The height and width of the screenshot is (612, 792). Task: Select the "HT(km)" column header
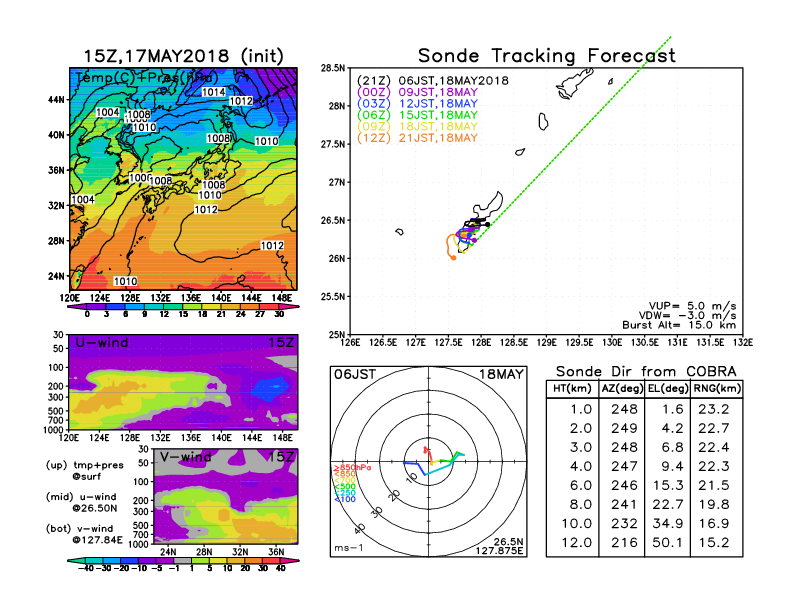tap(572, 388)
